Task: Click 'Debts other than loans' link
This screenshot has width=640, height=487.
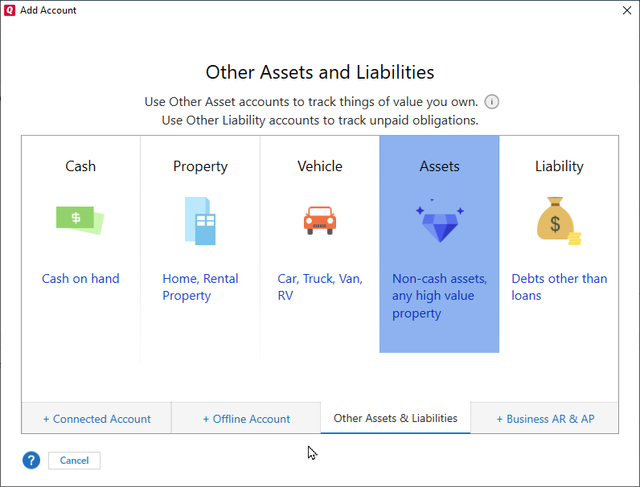Action: pos(559,287)
